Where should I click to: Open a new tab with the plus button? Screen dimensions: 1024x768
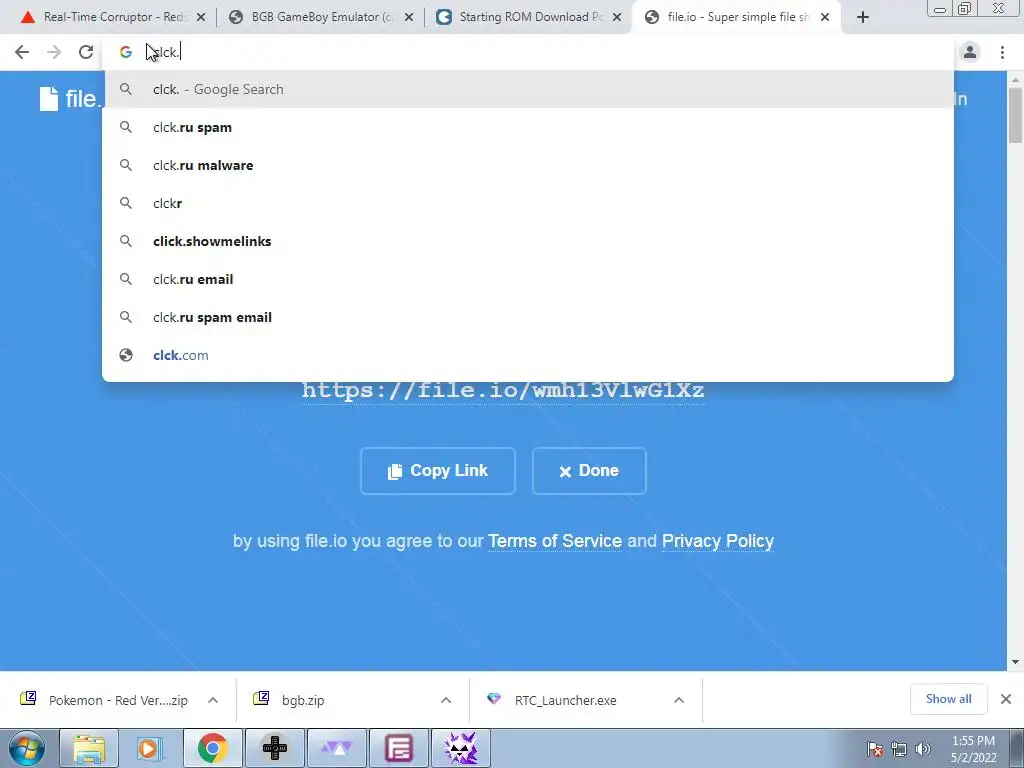point(863,18)
